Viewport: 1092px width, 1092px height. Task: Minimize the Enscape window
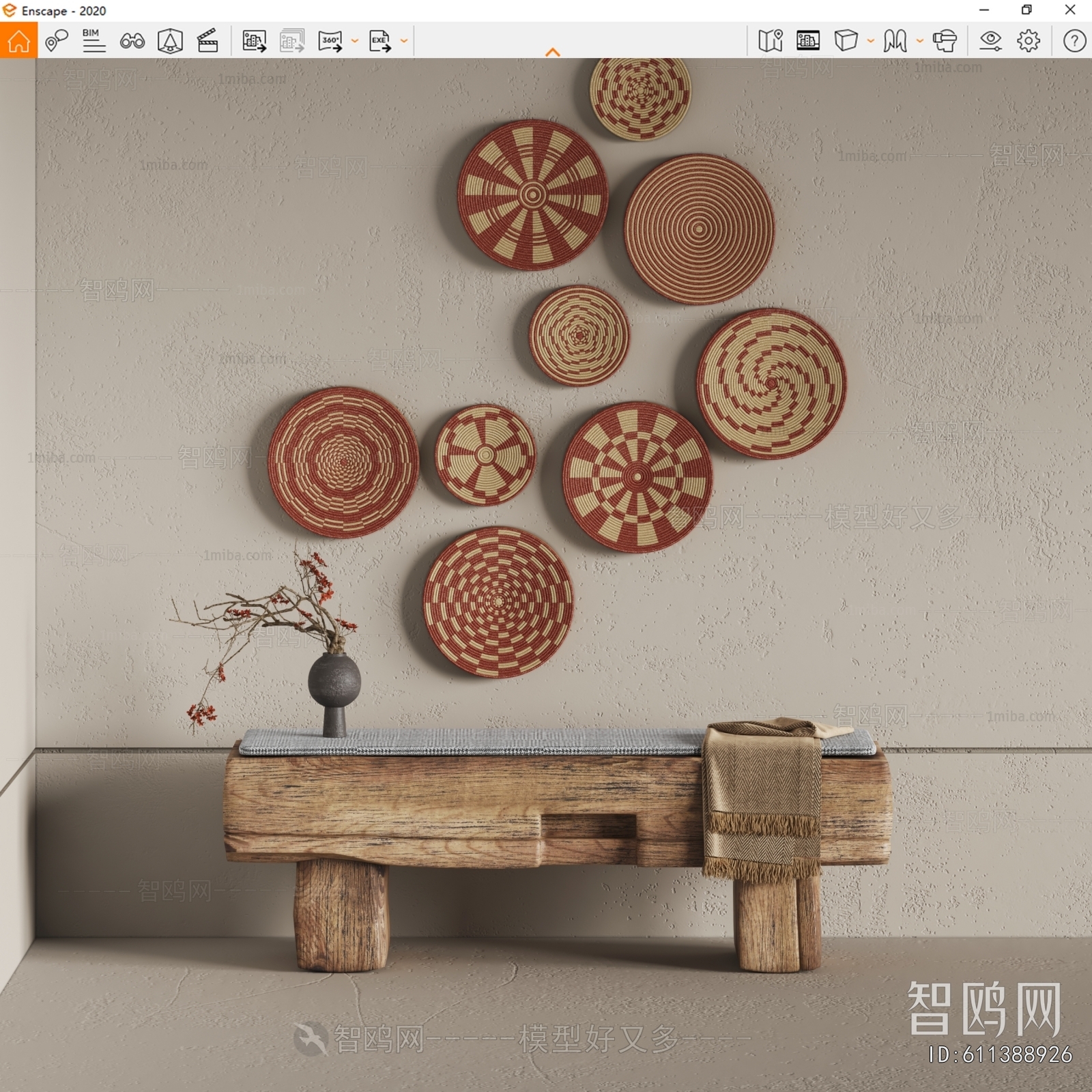coord(984,10)
